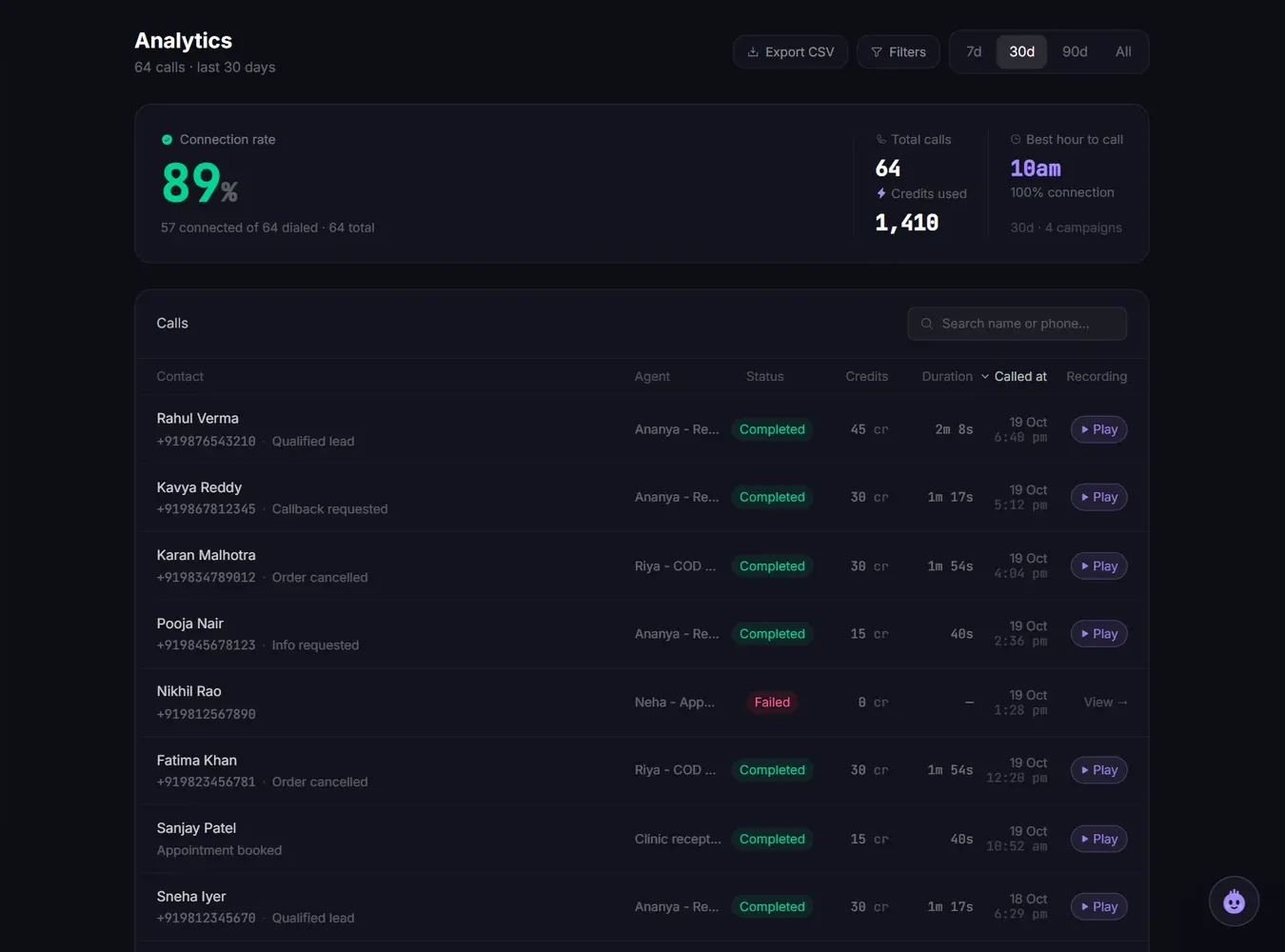1285x952 pixels.
Task: Click the 1,410 credits used value
Action: click(x=907, y=223)
